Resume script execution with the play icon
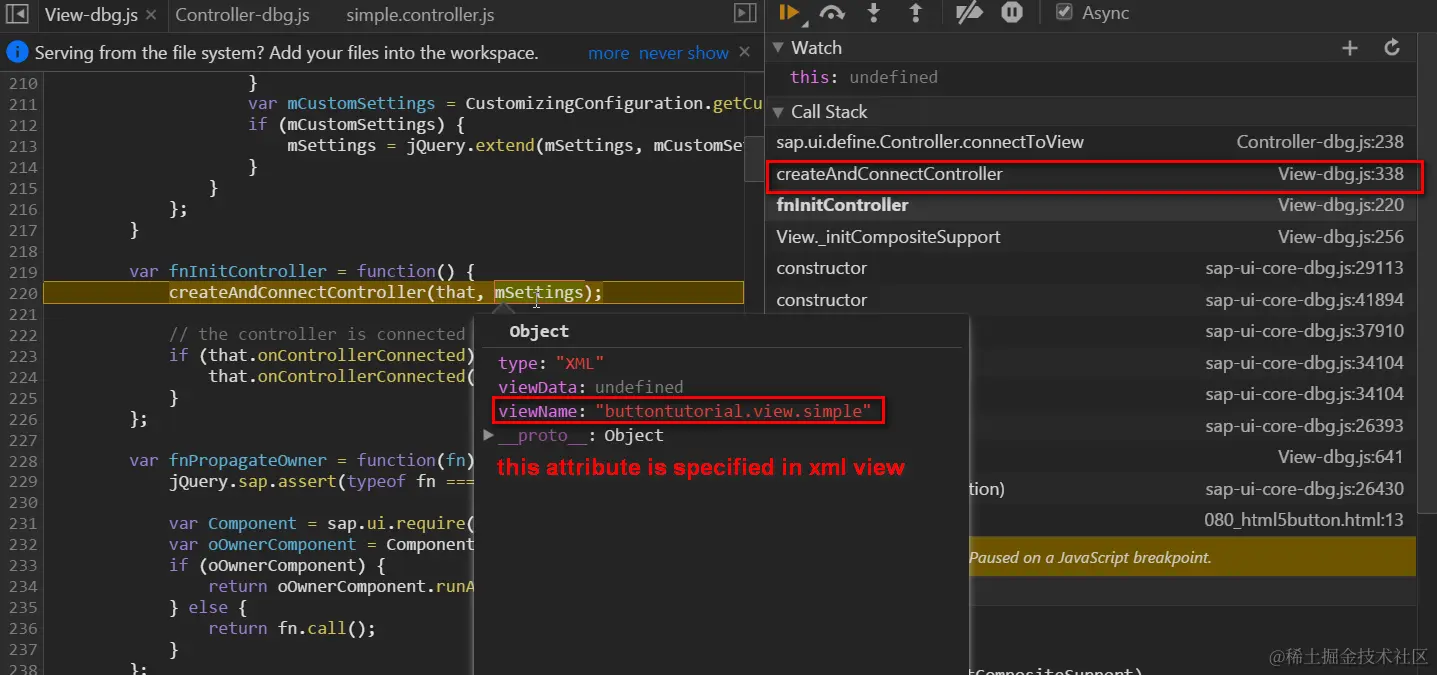This screenshot has height=675, width=1437. pos(789,13)
